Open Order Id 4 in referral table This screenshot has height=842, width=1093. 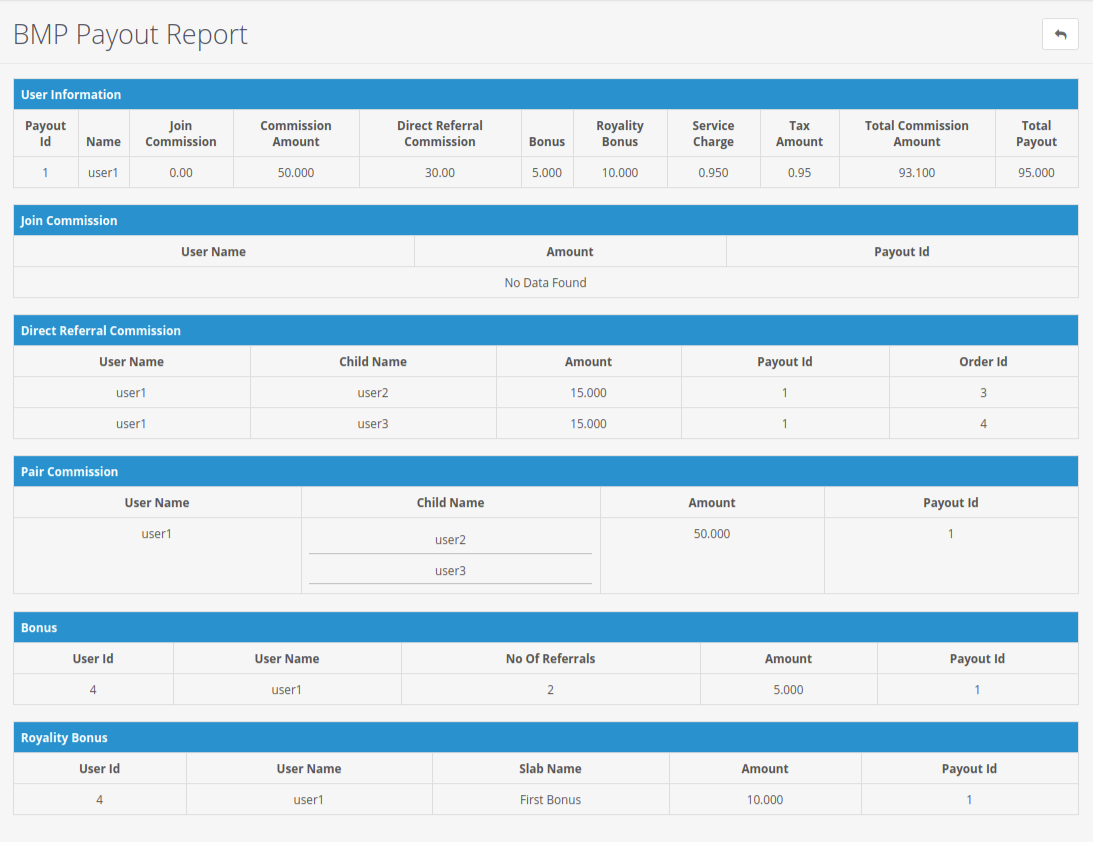983,424
